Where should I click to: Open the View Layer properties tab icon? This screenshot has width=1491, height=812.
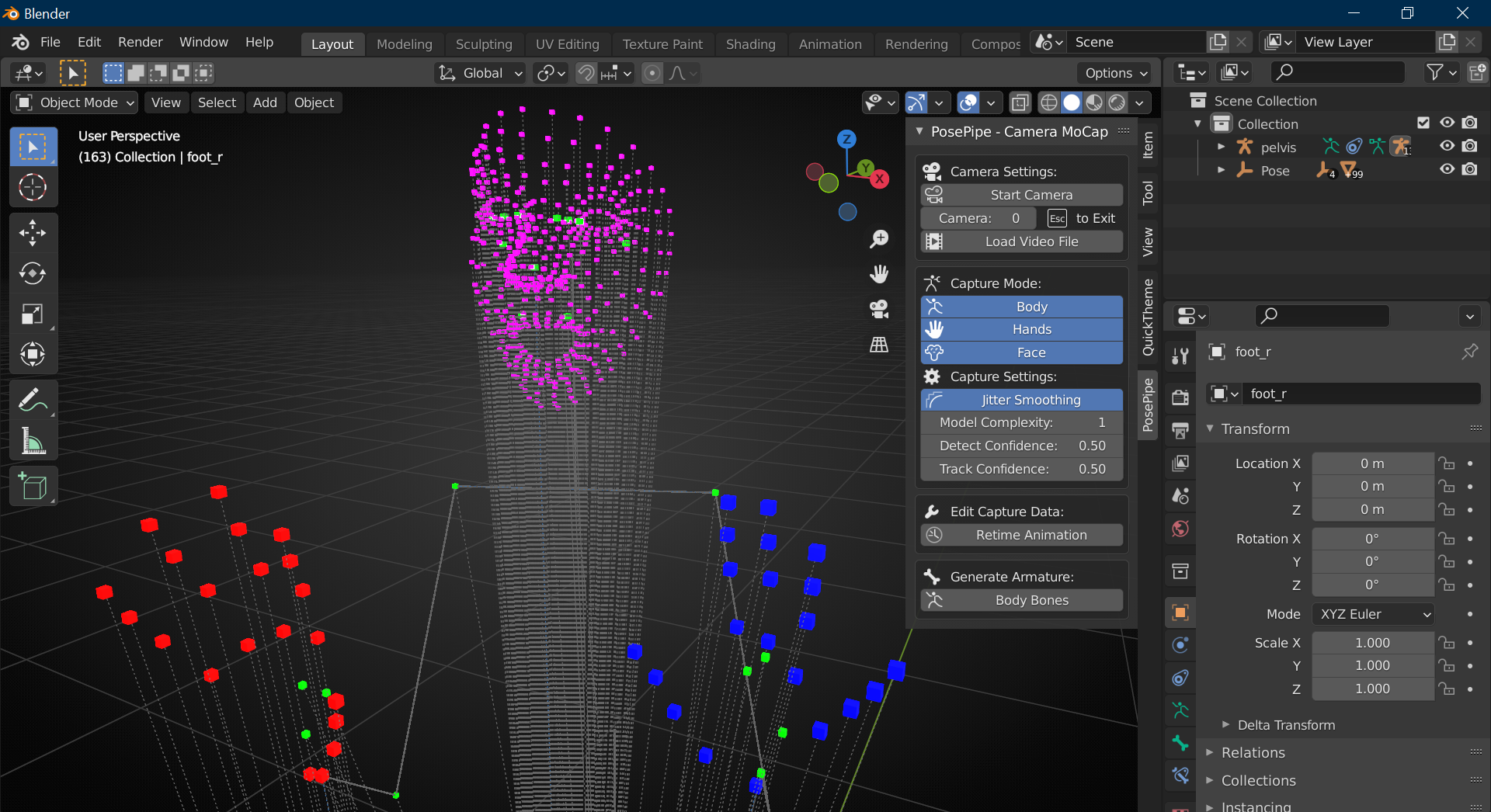(x=1180, y=463)
